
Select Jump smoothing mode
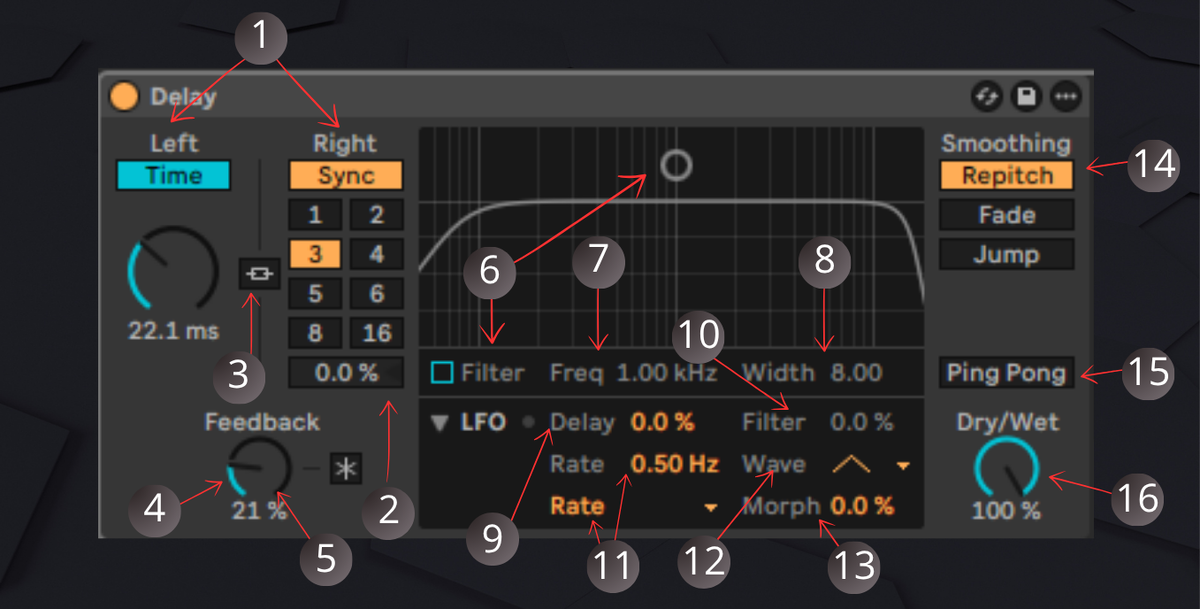1007,254
